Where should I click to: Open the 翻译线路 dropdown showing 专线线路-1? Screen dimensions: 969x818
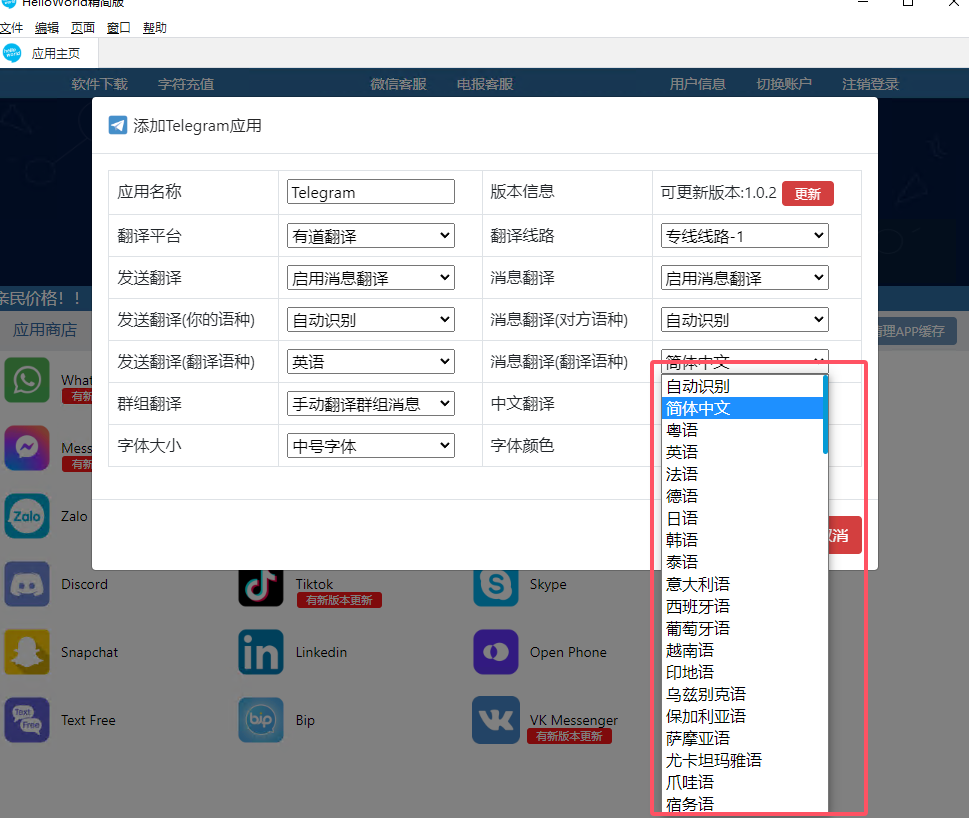click(744, 236)
